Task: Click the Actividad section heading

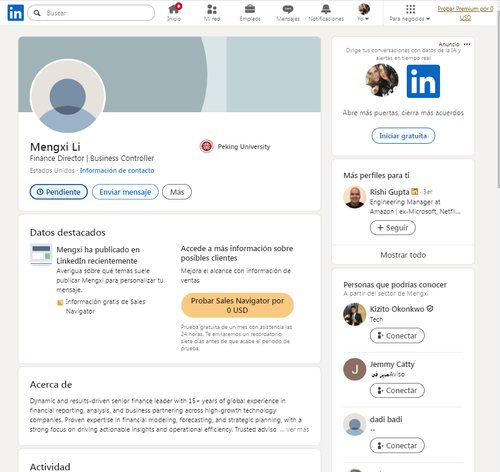Action: coord(50,467)
